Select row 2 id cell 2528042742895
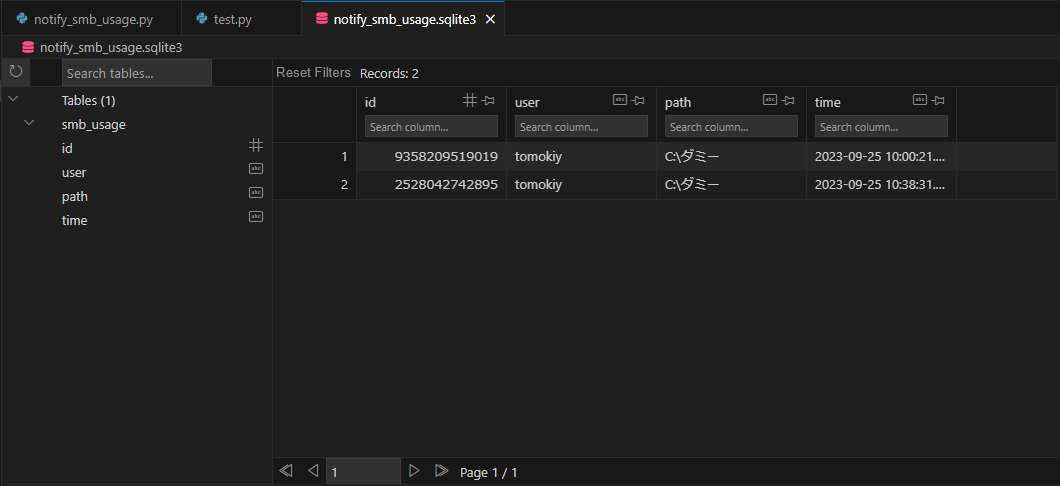The height and width of the screenshot is (486, 1060). tap(446, 184)
